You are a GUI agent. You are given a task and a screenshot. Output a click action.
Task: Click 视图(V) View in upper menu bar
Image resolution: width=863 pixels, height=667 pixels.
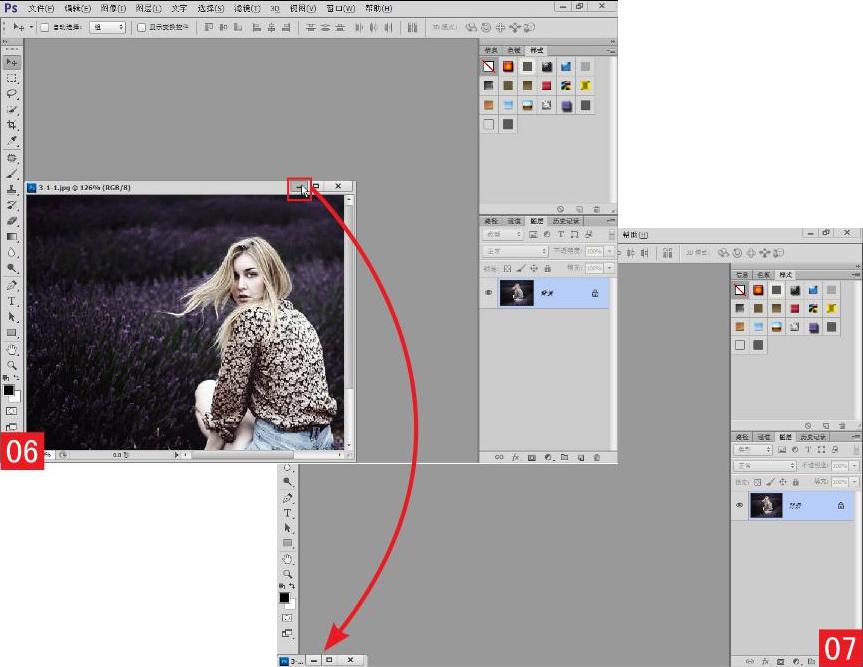coord(303,8)
